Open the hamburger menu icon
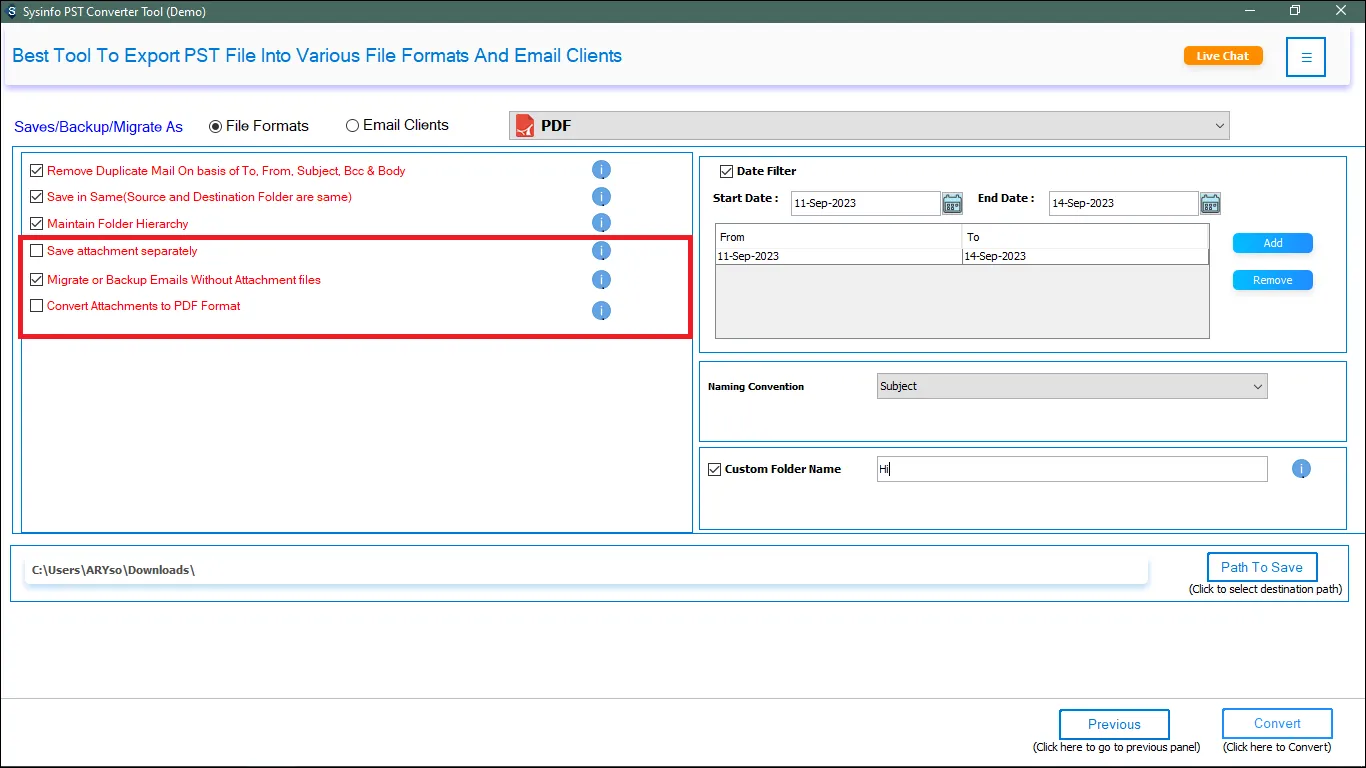This screenshot has height=768, width=1366. [x=1306, y=57]
